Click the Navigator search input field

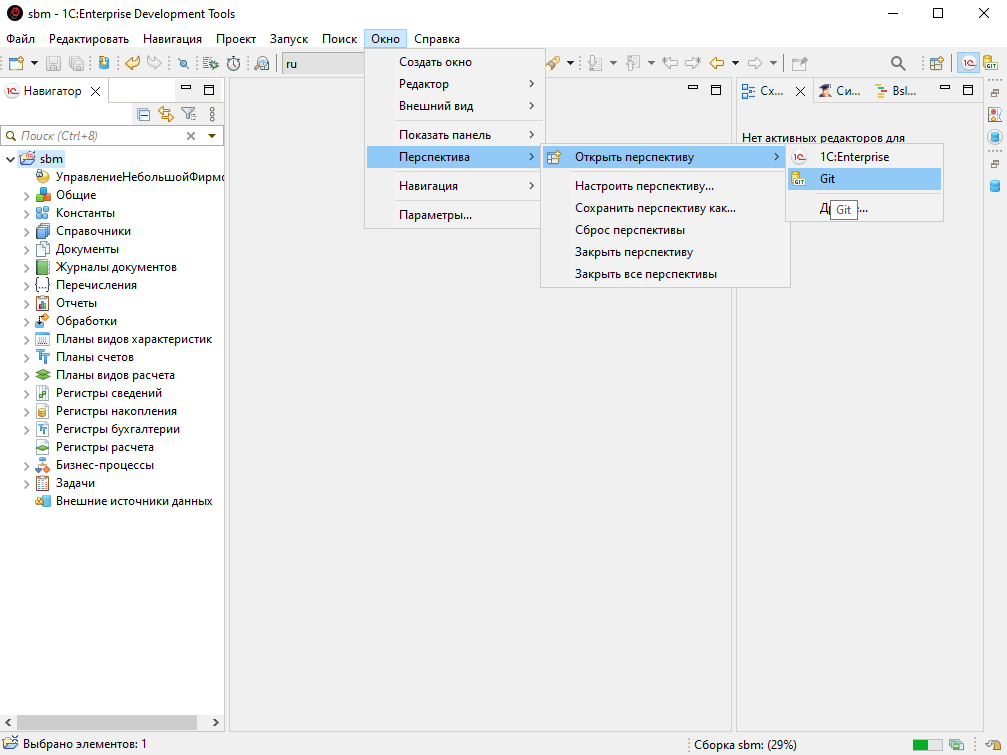coord(95,136)
